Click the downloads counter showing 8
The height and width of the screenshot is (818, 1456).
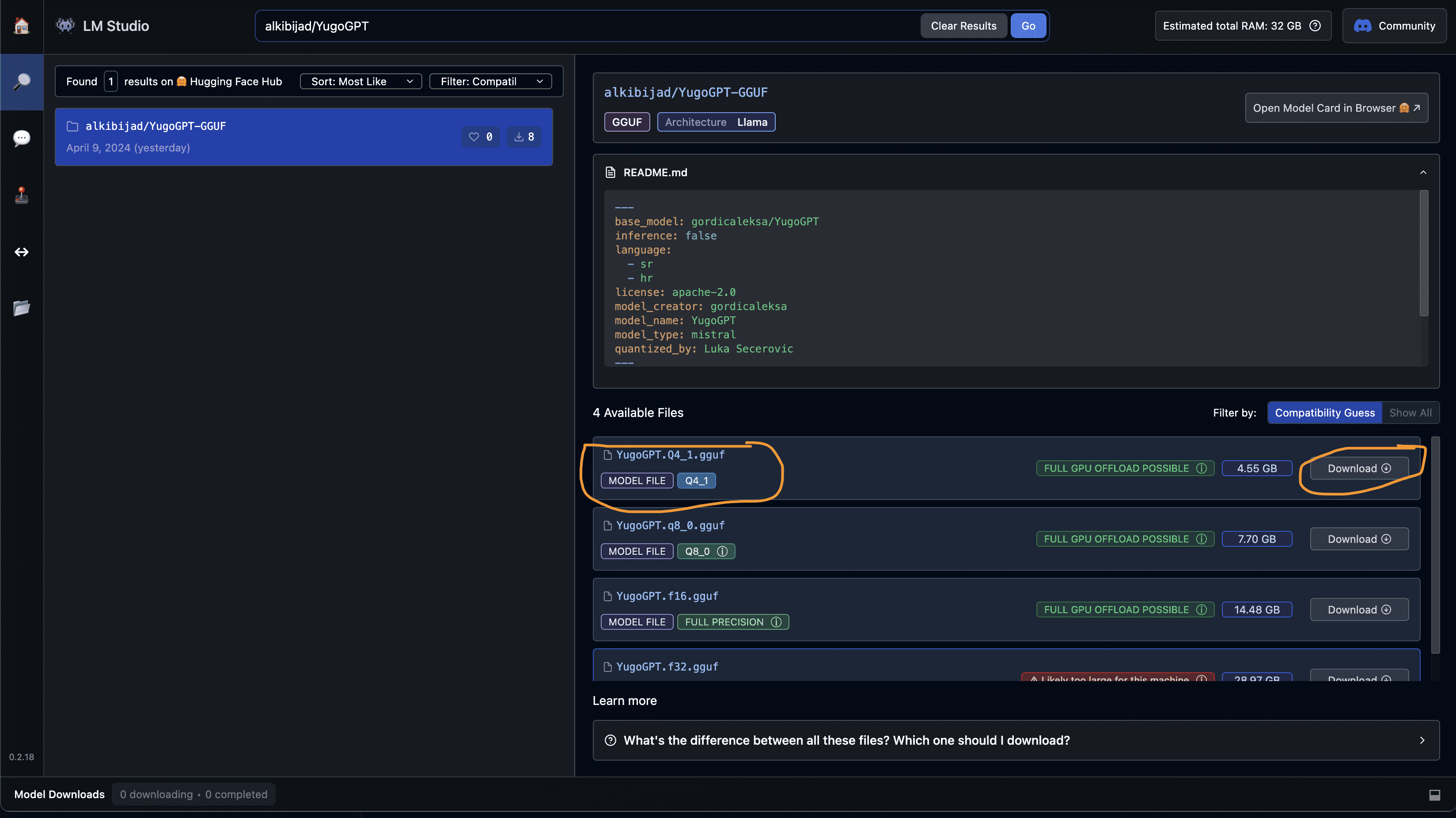tap(523, 137)
